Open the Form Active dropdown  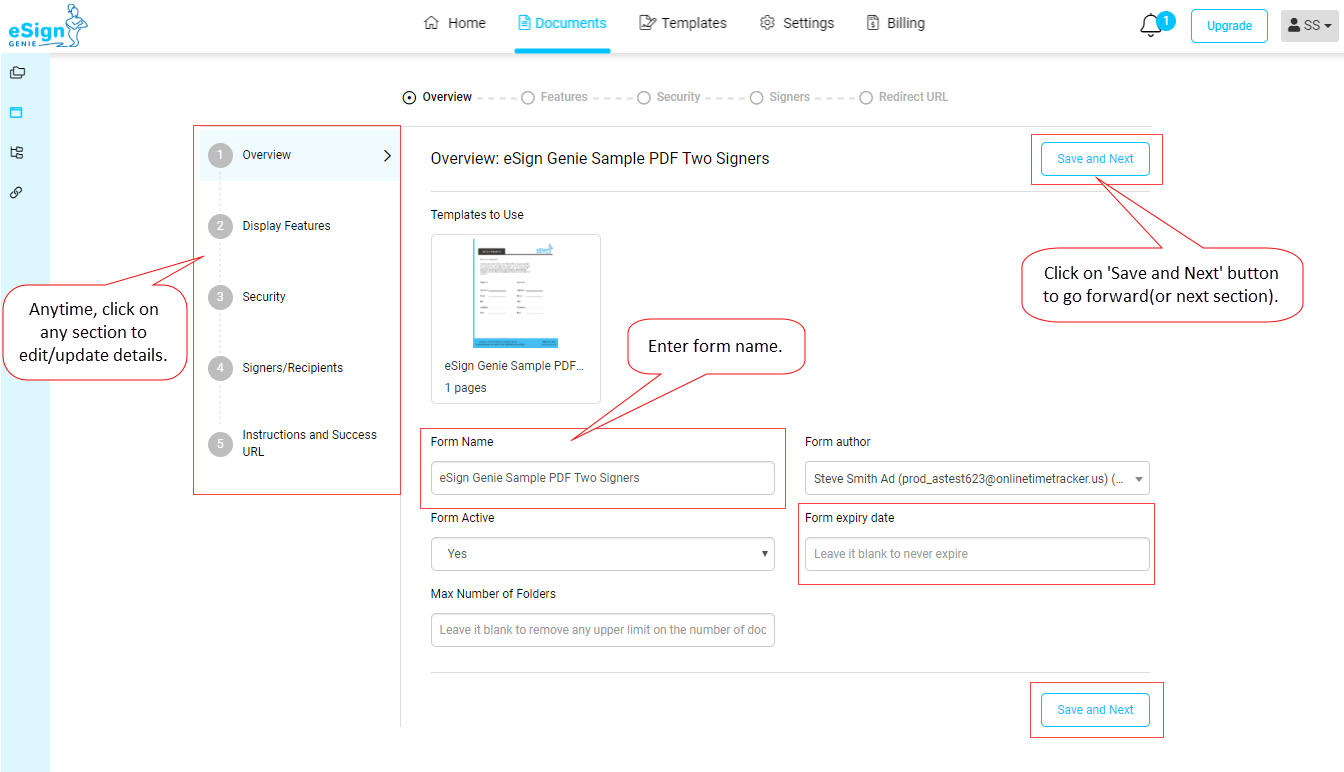tap(603, 554)
